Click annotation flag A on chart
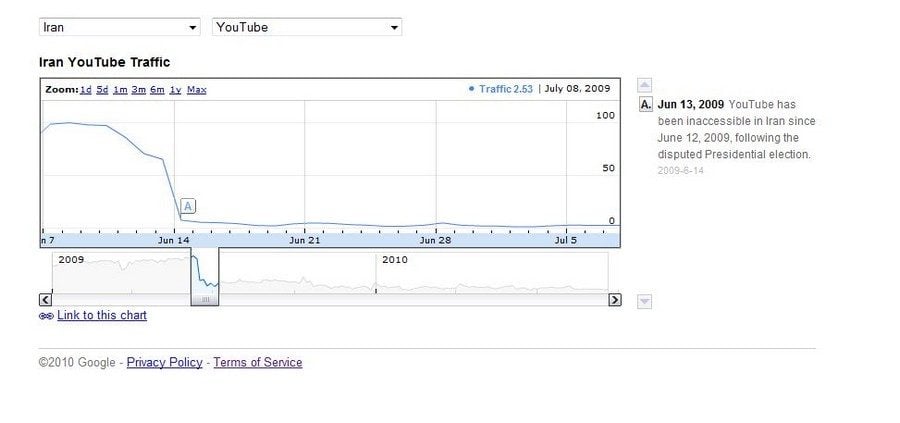This screenshot has width=900, height=423. pos(188,206)
